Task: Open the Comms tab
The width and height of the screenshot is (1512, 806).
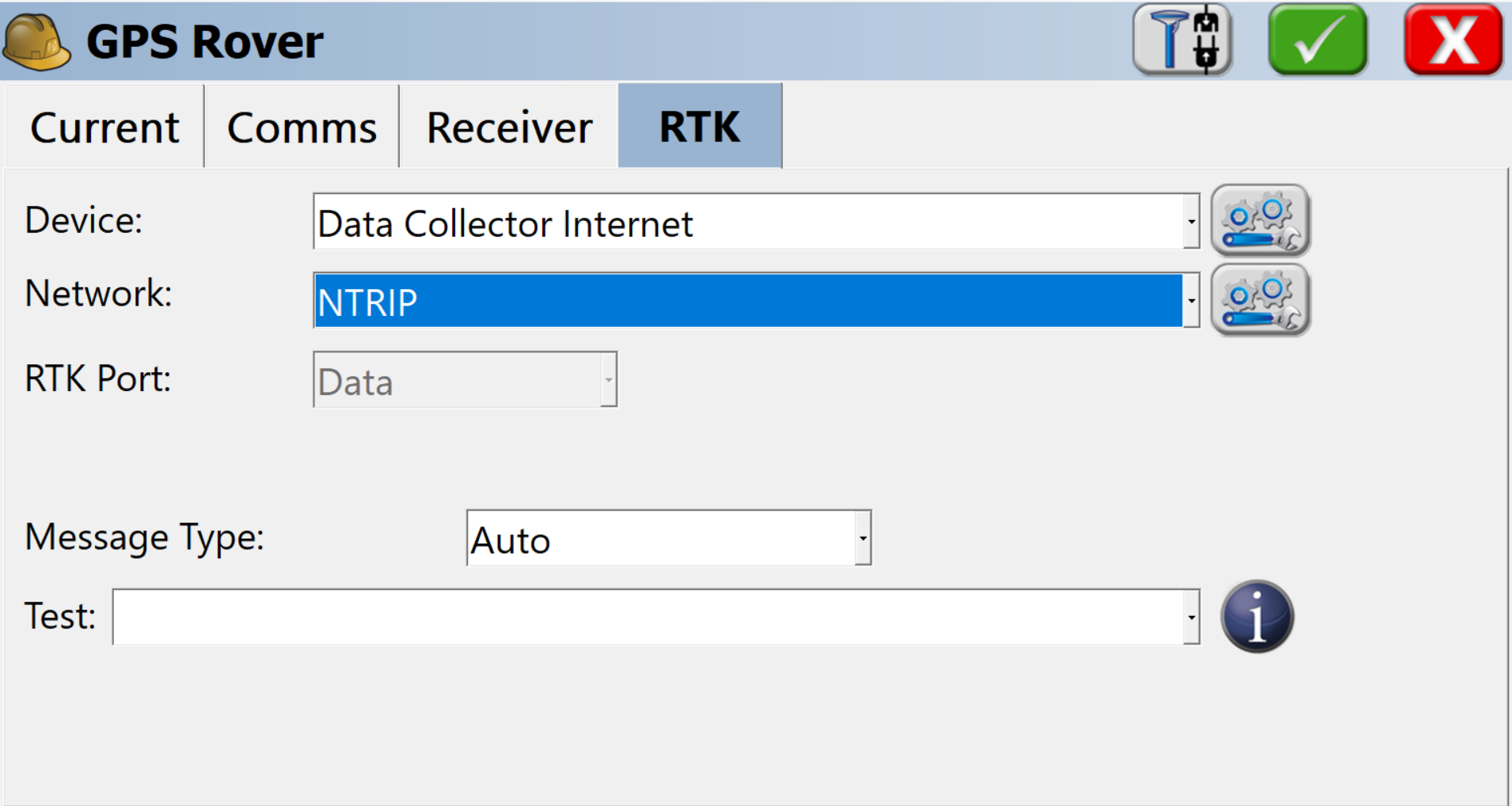Action: [x=302, y=127]
